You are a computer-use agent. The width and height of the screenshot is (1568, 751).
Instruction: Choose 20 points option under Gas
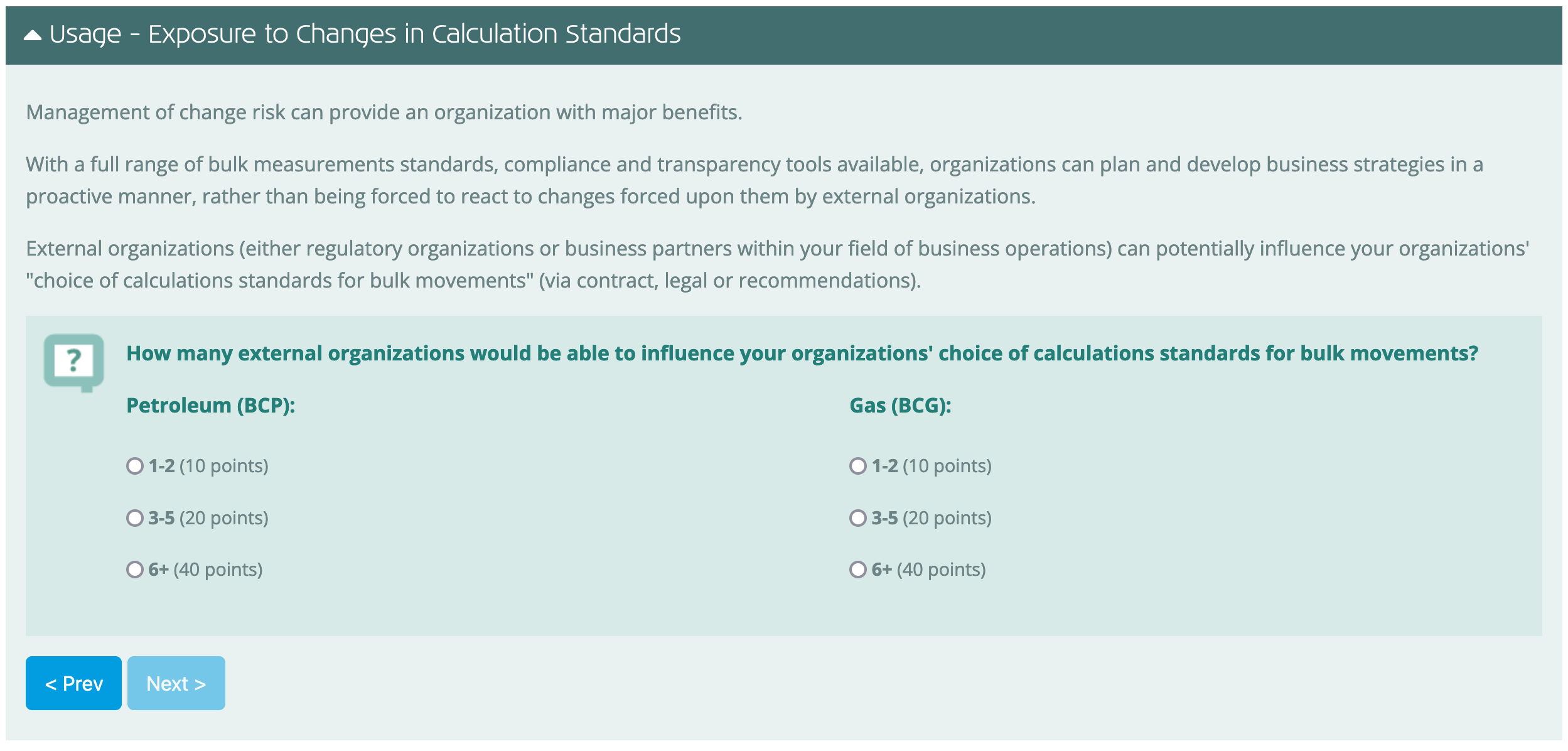point(857,518)
